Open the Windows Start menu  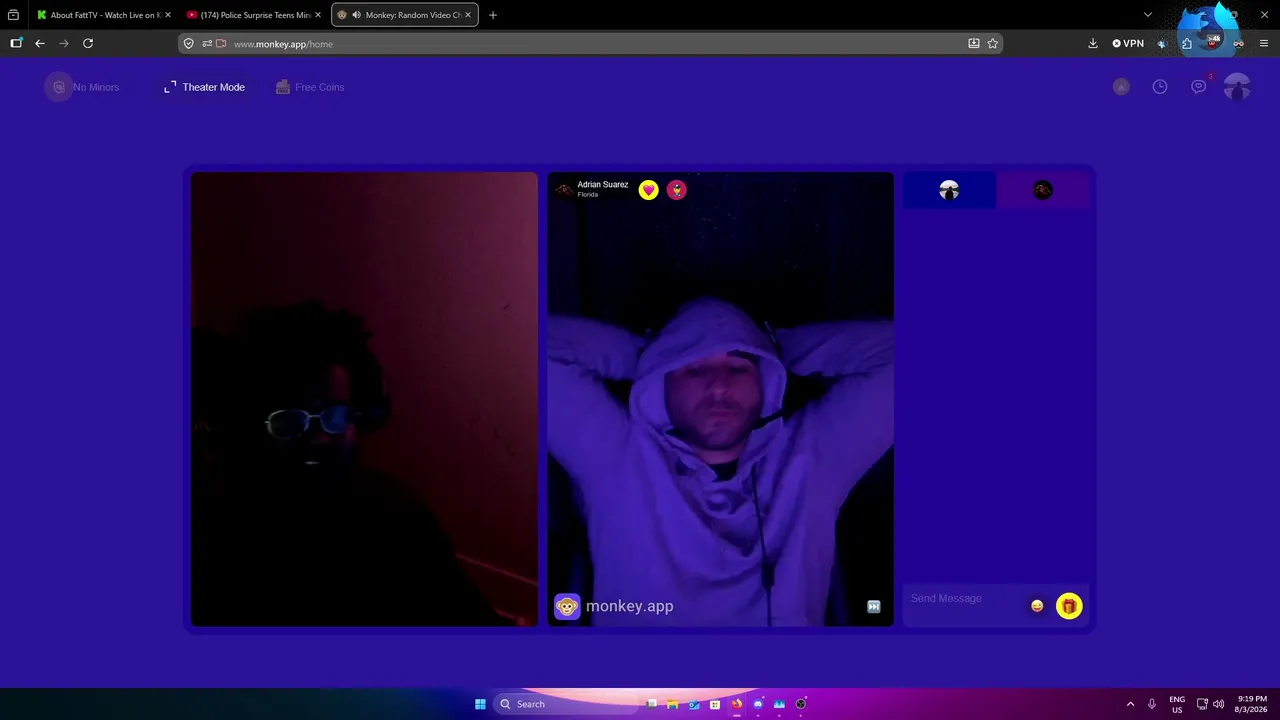pyautogui.click(x=480, y=704)
